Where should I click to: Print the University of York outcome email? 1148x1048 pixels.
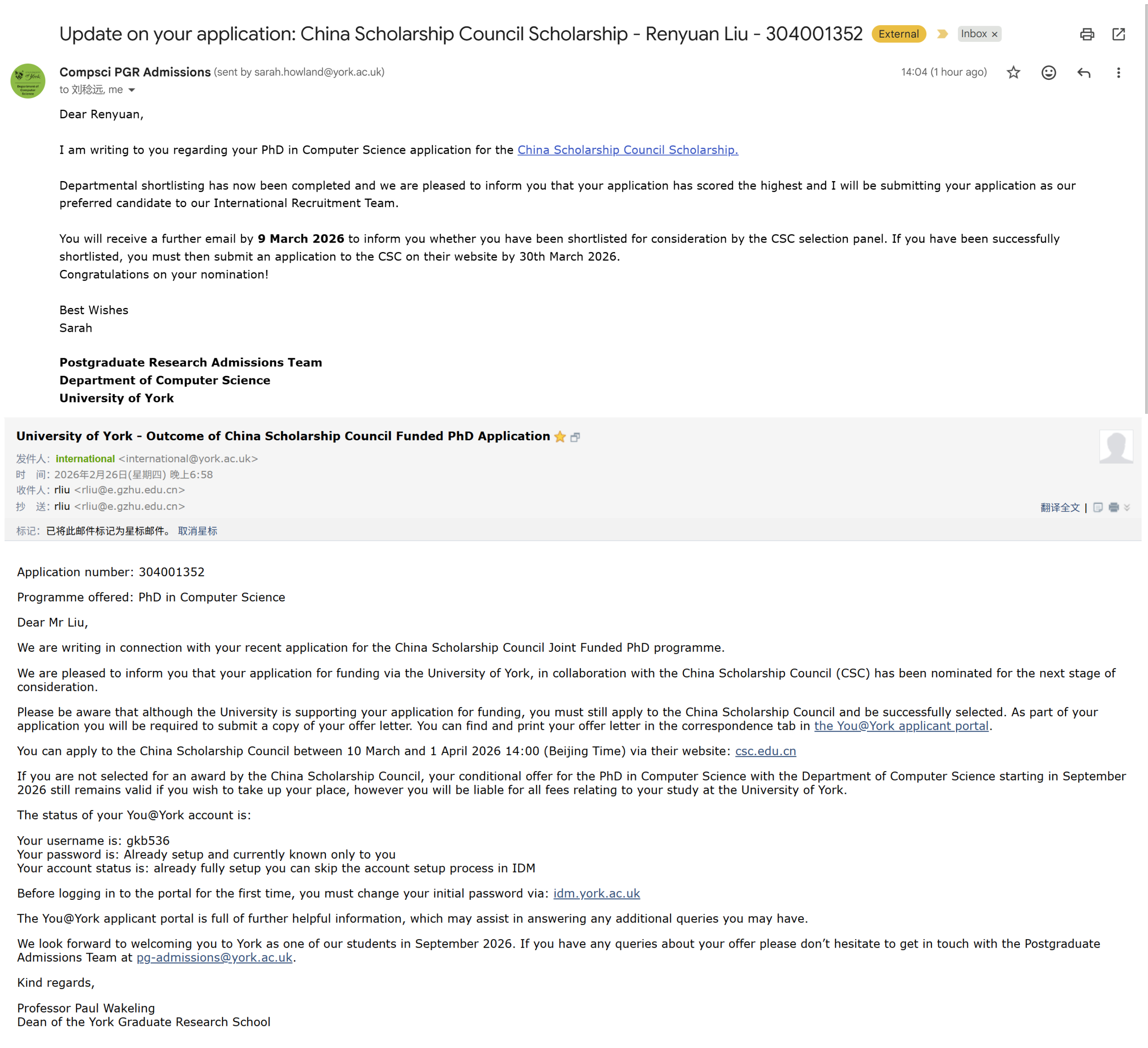[1114, 507]
